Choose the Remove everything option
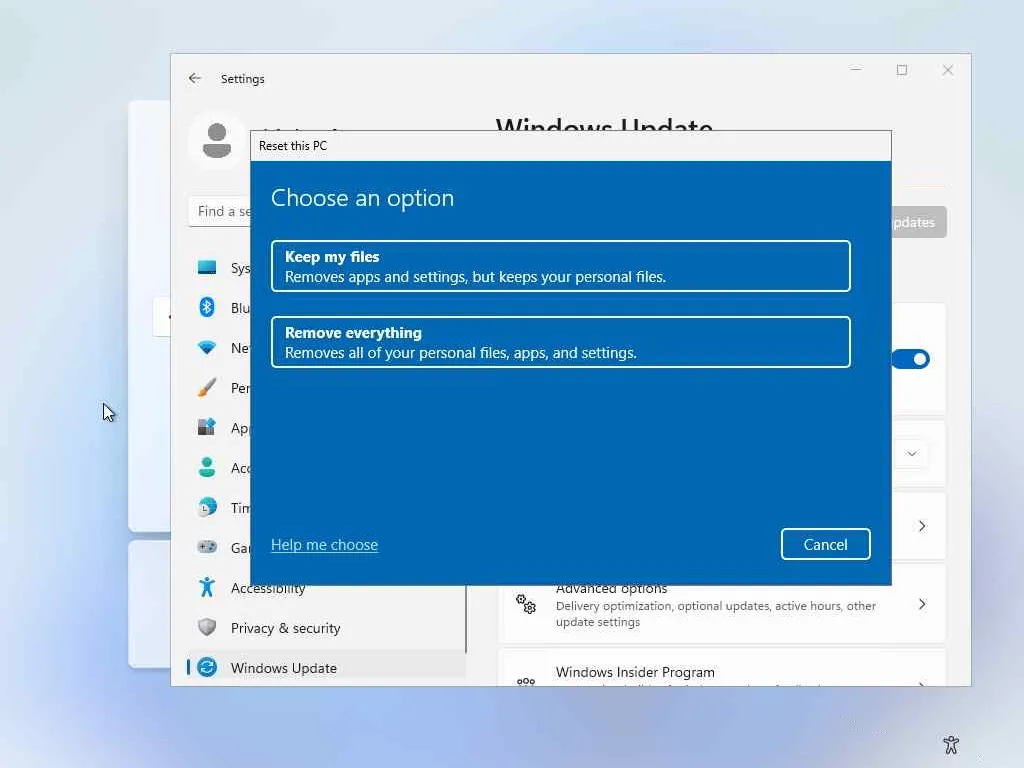Viewport: 1024px width, 768px height. tap(560, 342)
